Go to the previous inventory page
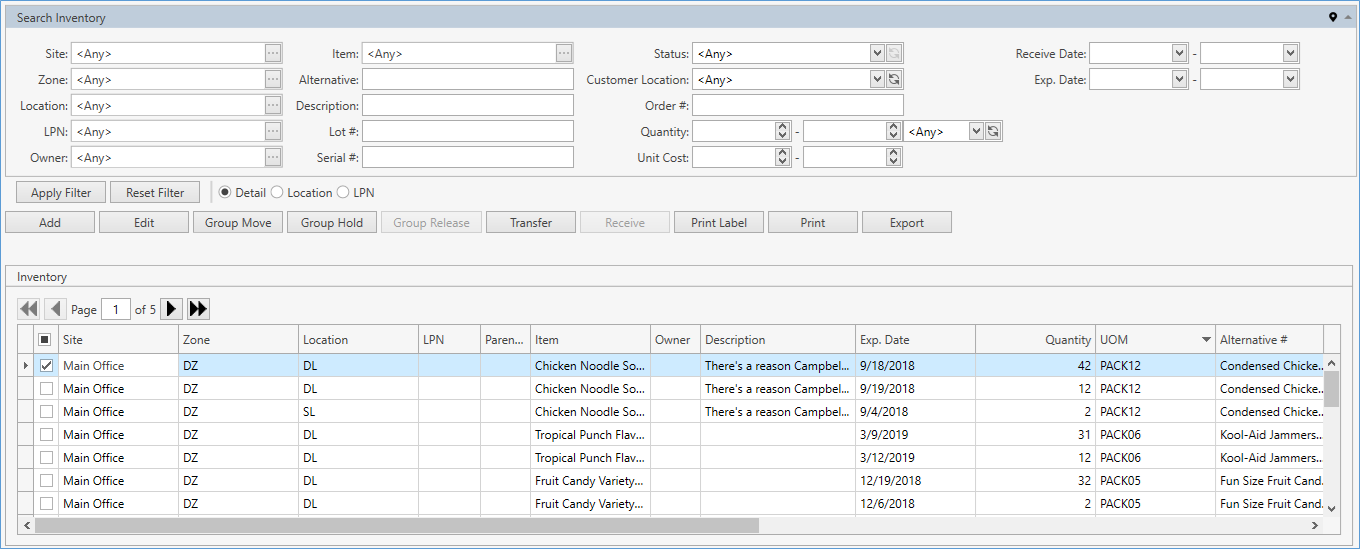The width and height of the screenshot is (1360, 549). point(55,309)
